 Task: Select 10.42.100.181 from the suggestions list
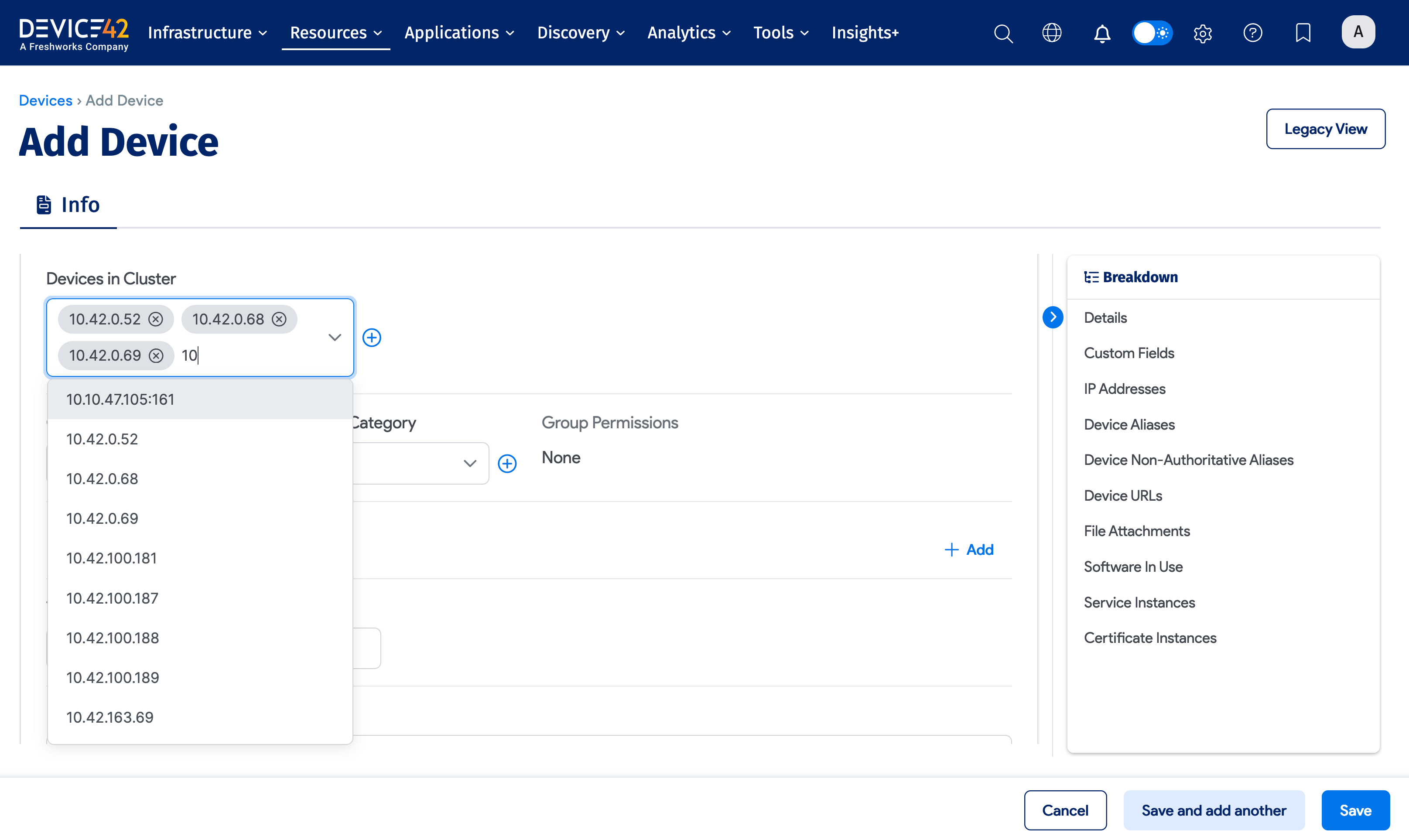click(111, 558)
